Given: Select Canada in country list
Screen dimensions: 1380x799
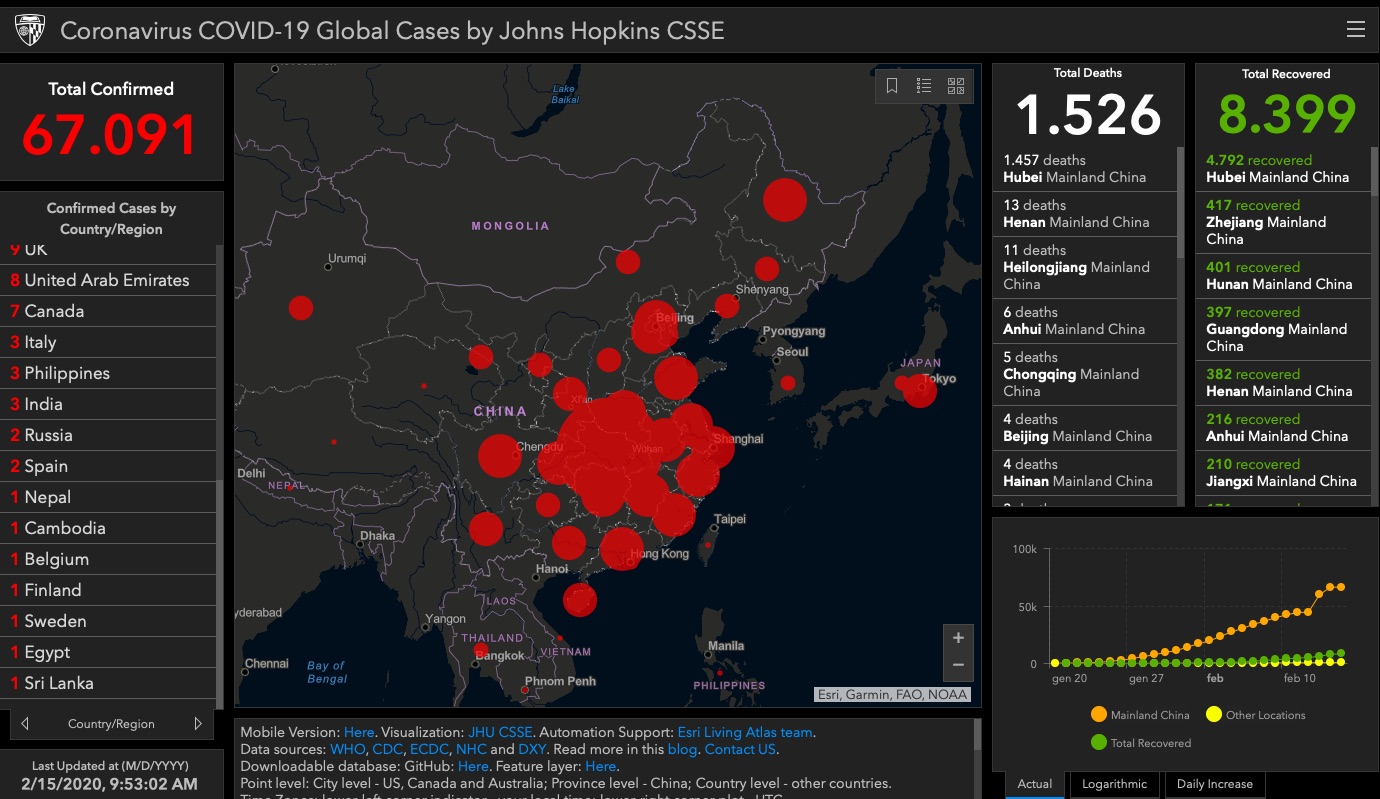Looking at the screenshot, I should point(108,311).
